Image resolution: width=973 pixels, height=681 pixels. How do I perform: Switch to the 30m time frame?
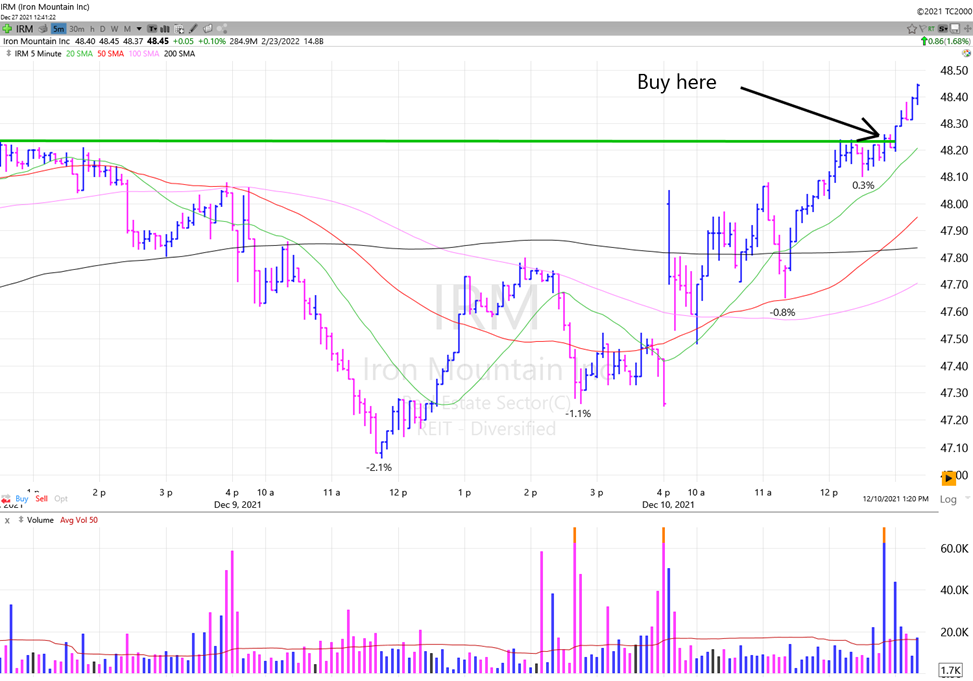(77, 29)
